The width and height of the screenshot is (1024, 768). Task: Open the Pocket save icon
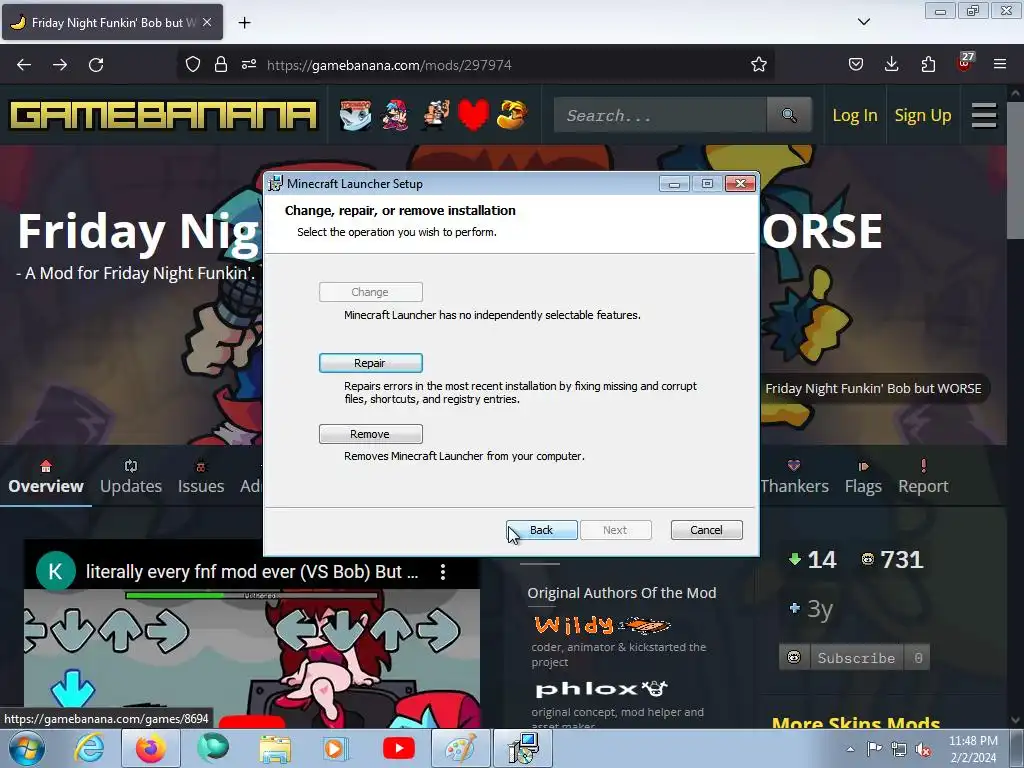tap(856, 64)
